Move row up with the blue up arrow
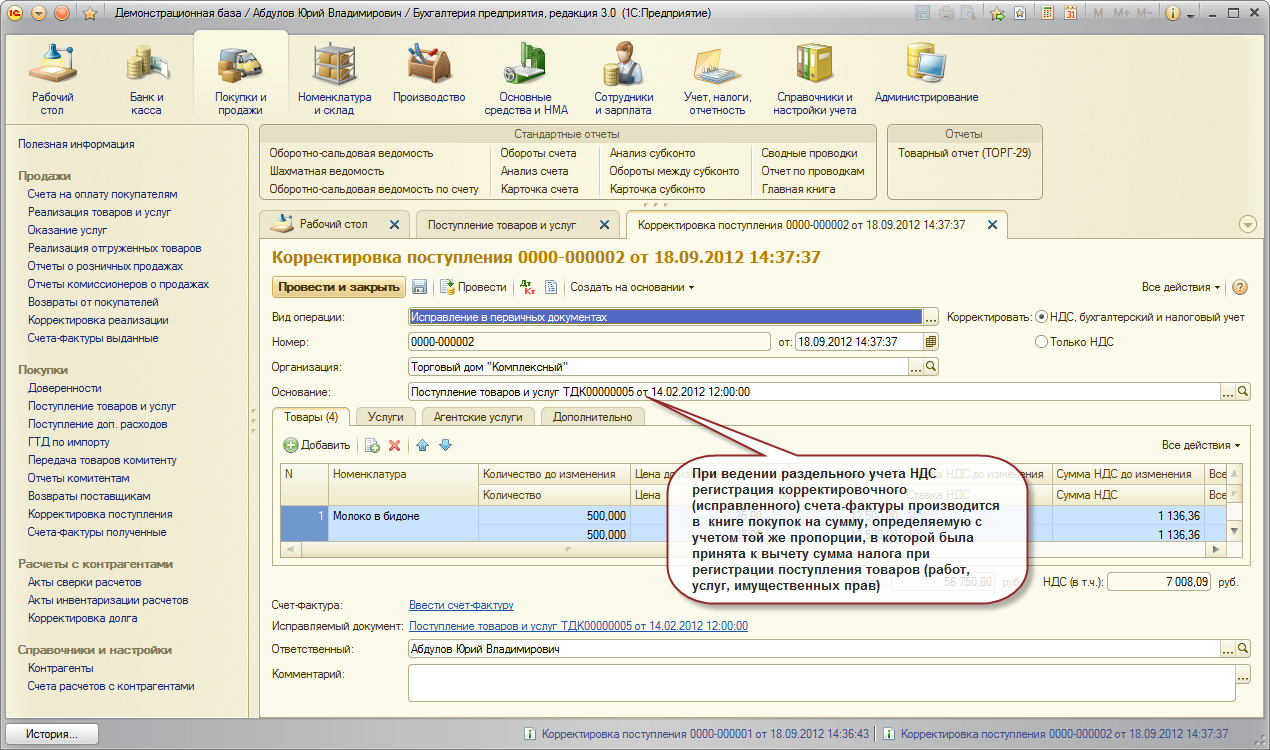1270x750 pixels. point(422,445)
